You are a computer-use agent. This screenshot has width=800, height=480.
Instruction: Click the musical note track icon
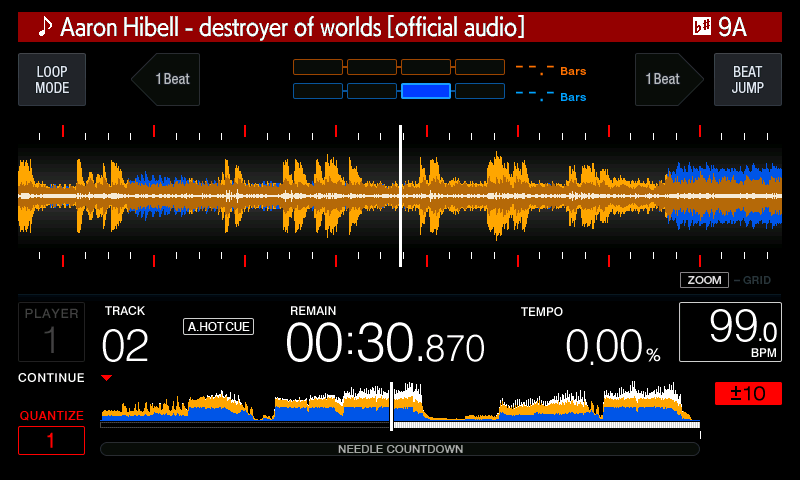(45, 27)
